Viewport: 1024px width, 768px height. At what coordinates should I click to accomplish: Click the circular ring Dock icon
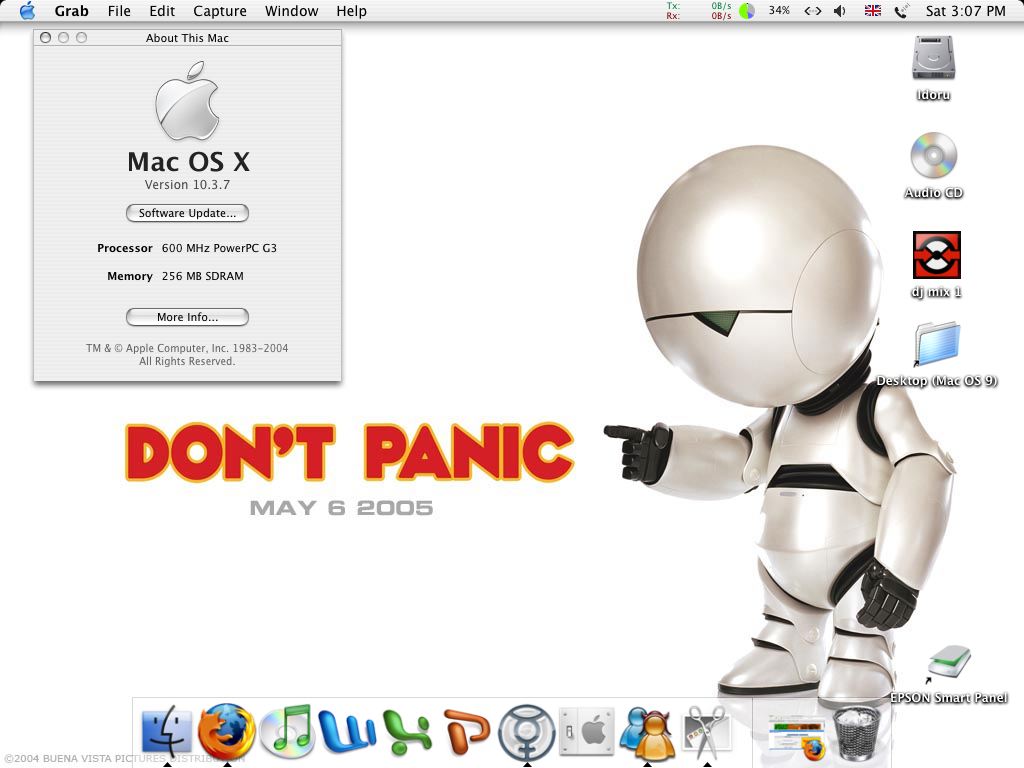point(526,733)
